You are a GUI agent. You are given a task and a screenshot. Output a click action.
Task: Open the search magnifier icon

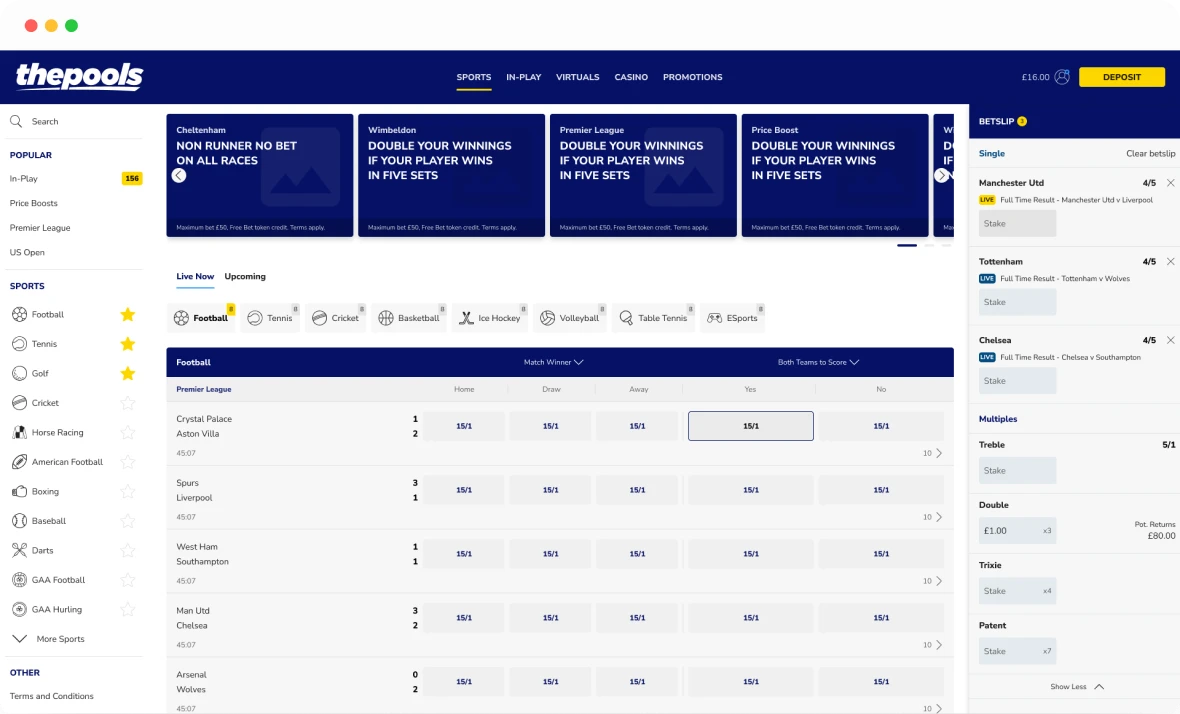(16, 121)
